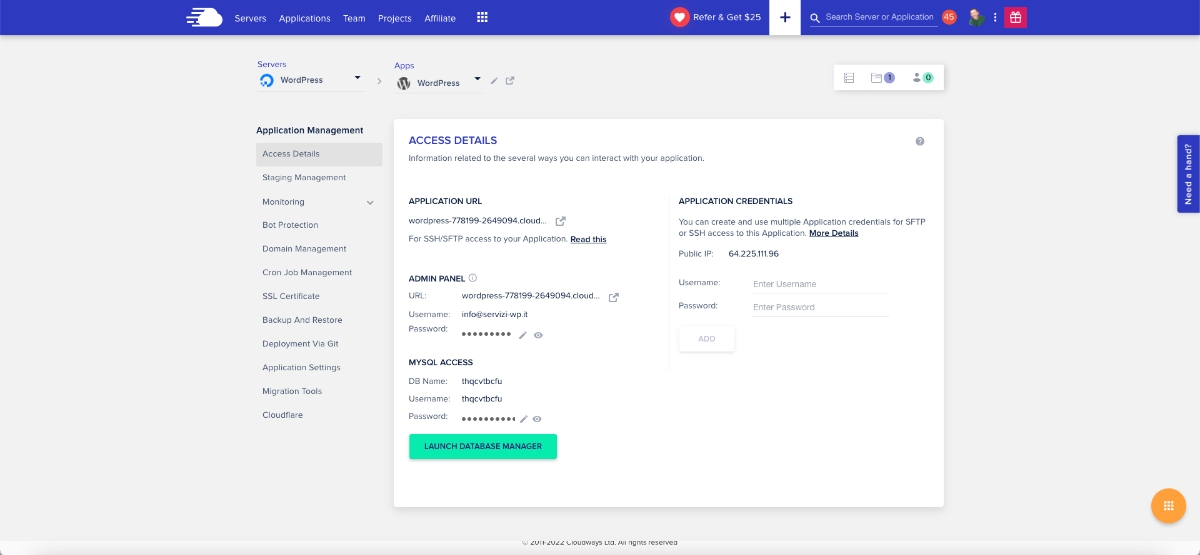
Task: Click the Cloudways cloud logo
Action: (204, 17)
